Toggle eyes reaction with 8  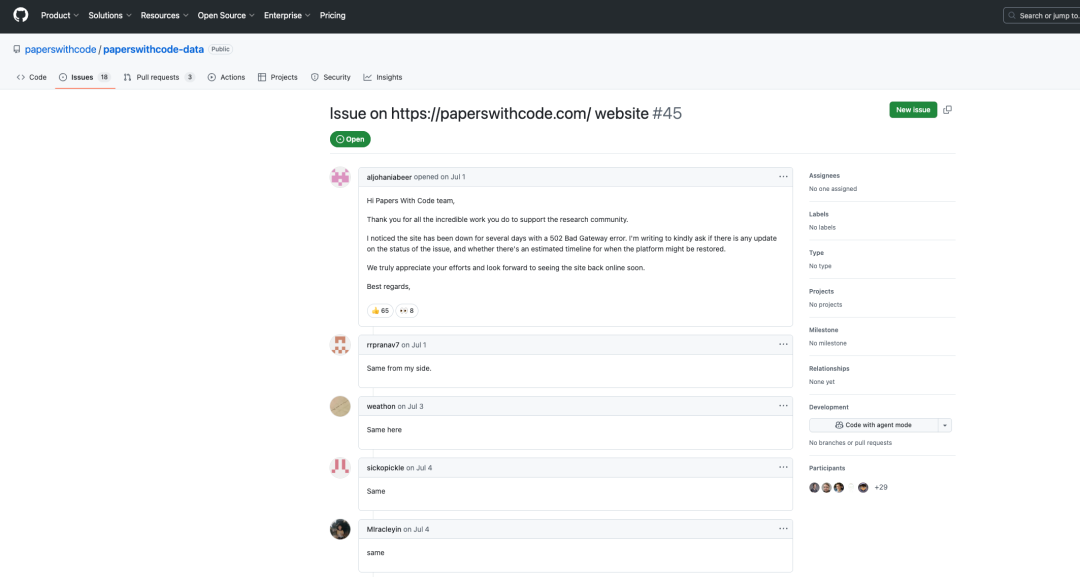pyautogui.click(x=407, y=311)
